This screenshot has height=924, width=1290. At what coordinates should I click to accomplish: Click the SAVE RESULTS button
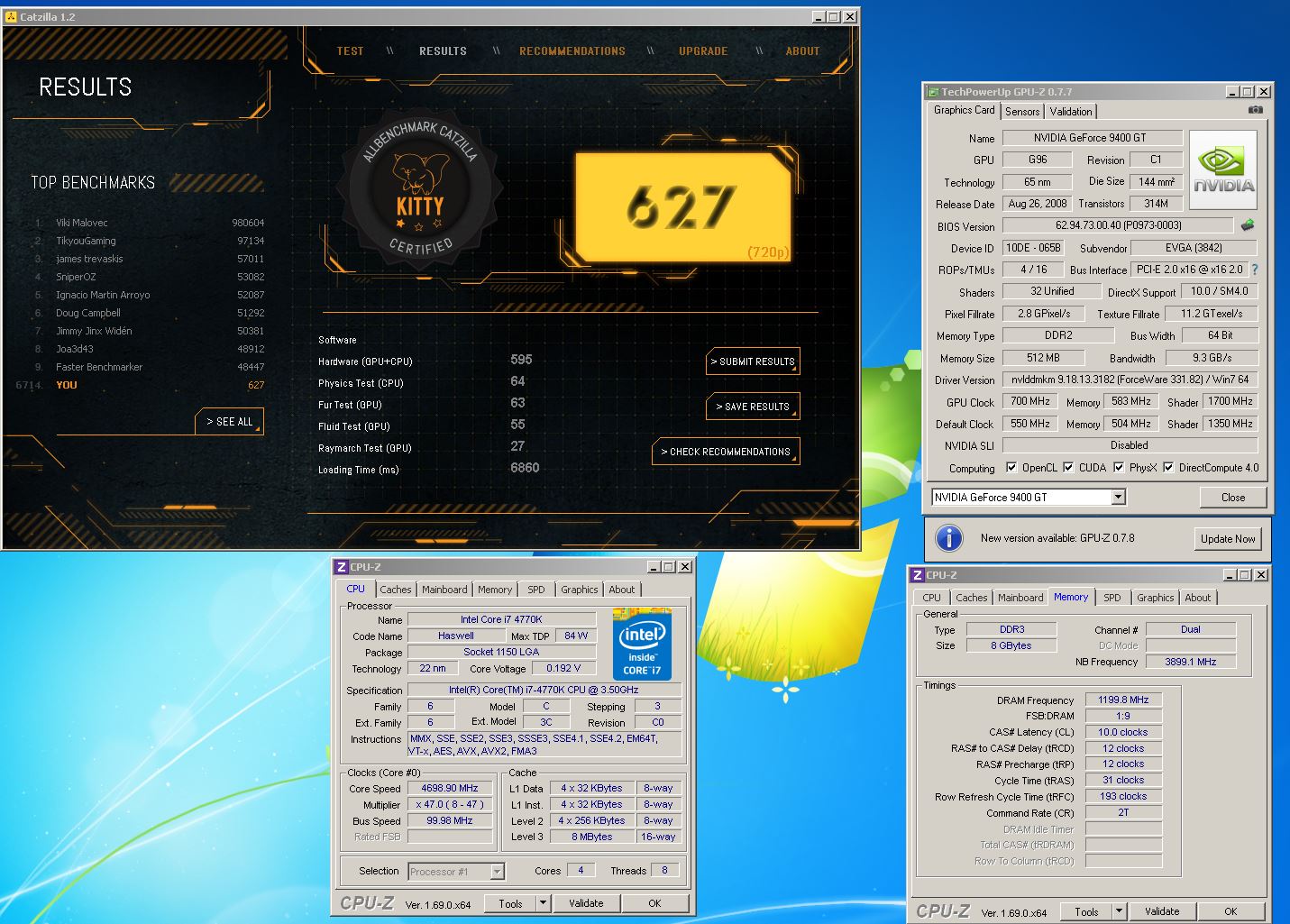pyautogui.click(x=753, y=407)
